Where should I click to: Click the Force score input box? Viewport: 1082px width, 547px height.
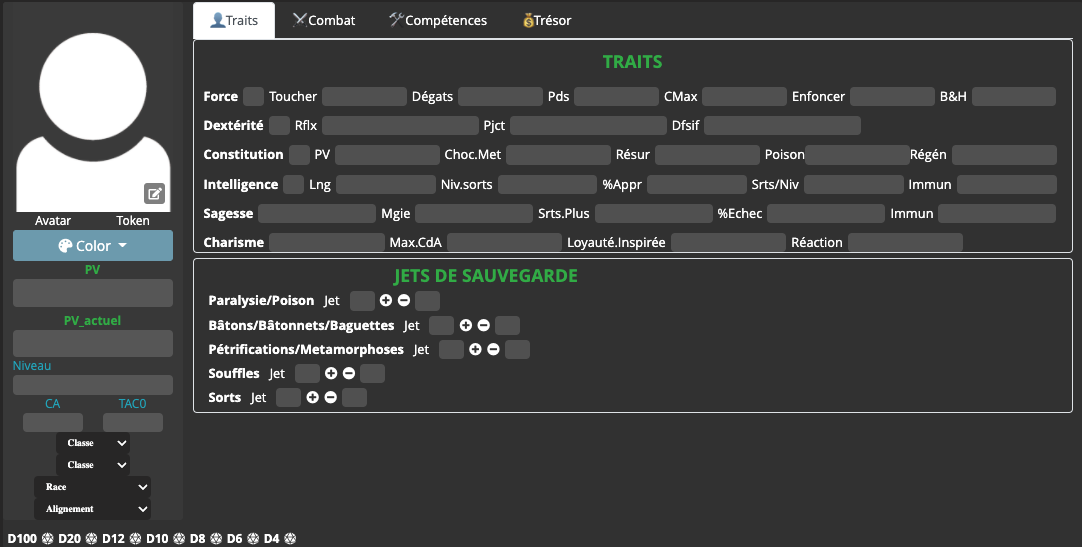point(253,97)
